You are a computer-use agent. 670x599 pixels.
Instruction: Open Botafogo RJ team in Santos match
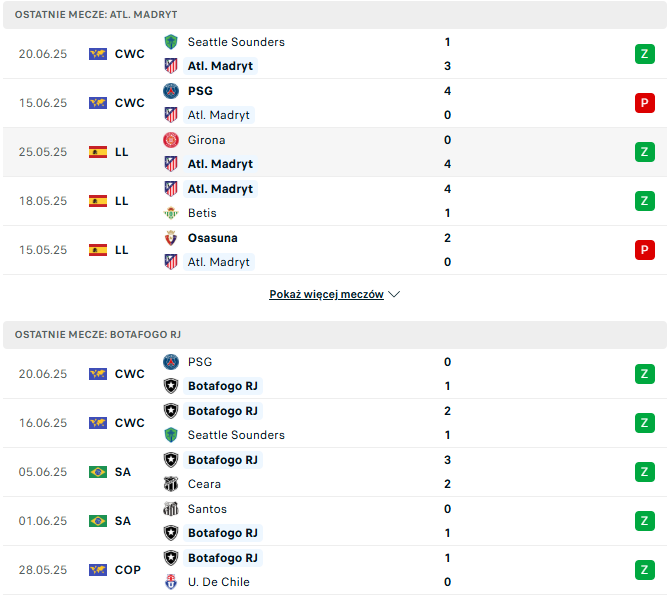pyautogui.click(x=223, y=533)
